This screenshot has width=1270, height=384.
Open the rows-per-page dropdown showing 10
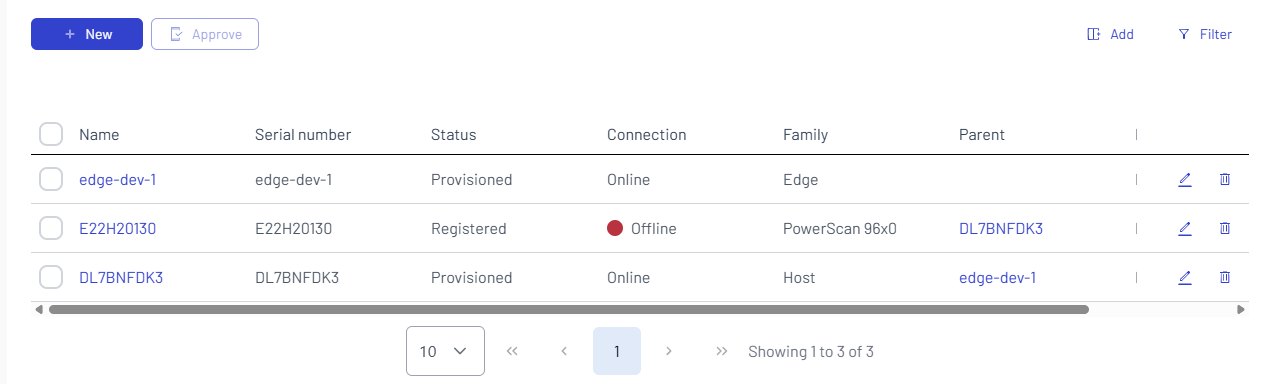pyautogui.click(x=445, y=351)
